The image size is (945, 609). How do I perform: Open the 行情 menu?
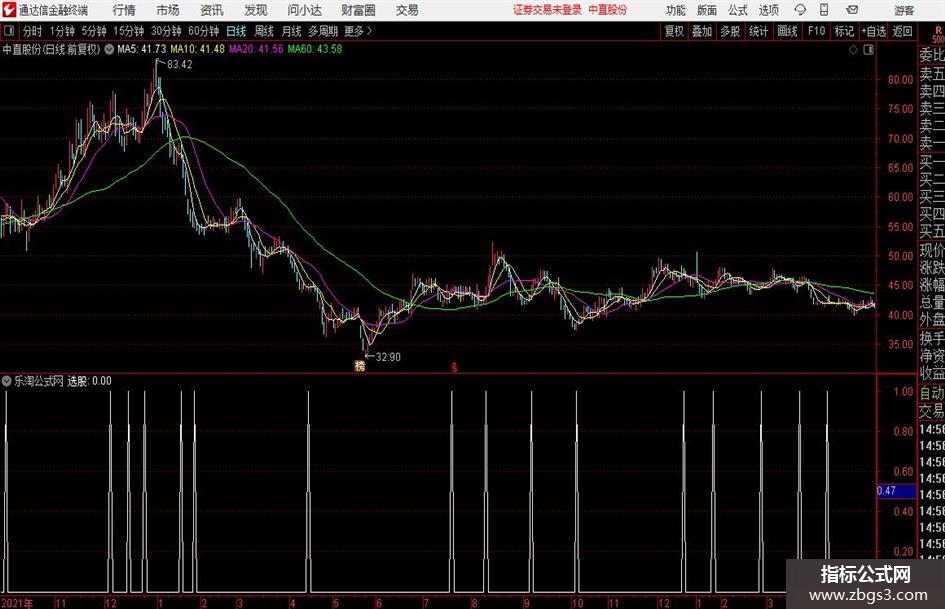coord(124,10)
